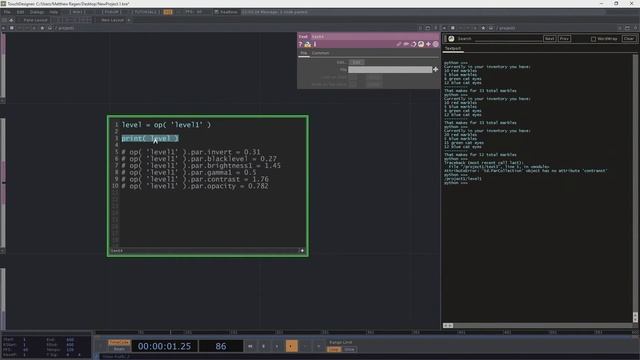Click the round face icon in parameter header
Screen dimensions: 640x360
point(421,44)
